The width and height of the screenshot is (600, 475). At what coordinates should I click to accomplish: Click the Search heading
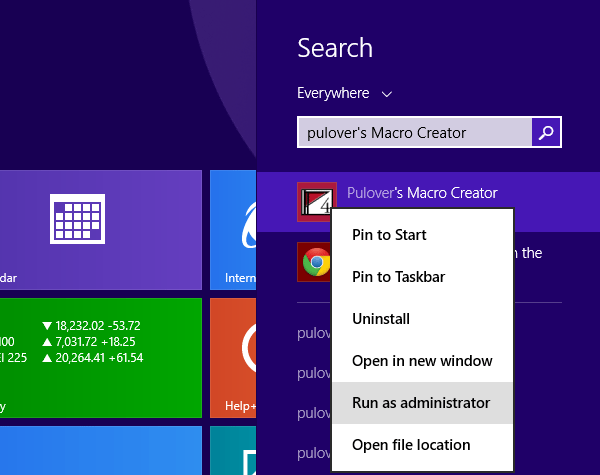pos(335,48)
